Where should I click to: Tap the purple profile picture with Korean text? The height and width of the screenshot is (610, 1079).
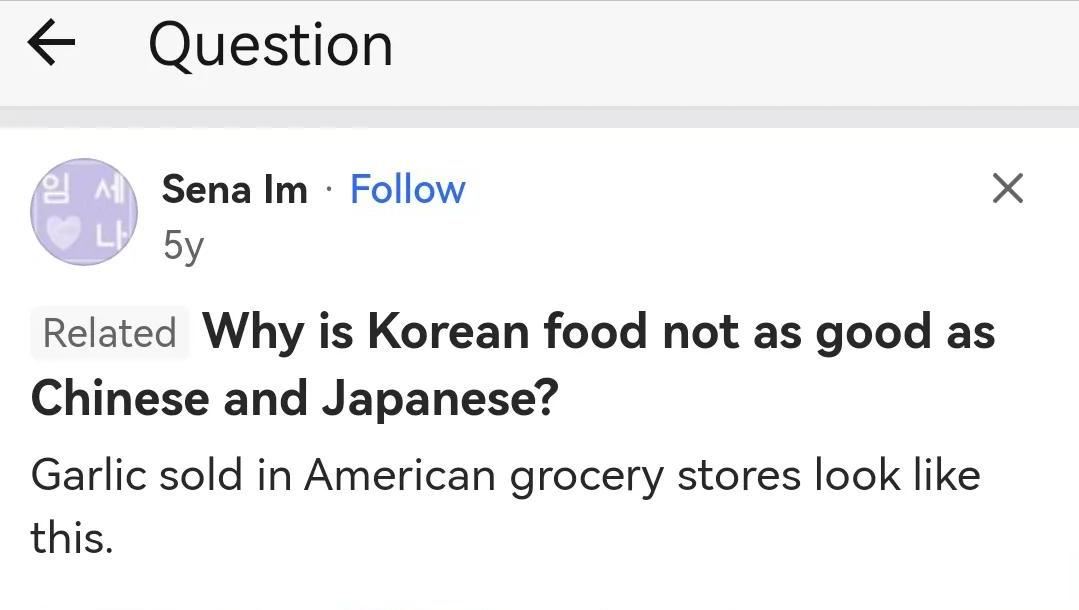[x=85, y=212]
